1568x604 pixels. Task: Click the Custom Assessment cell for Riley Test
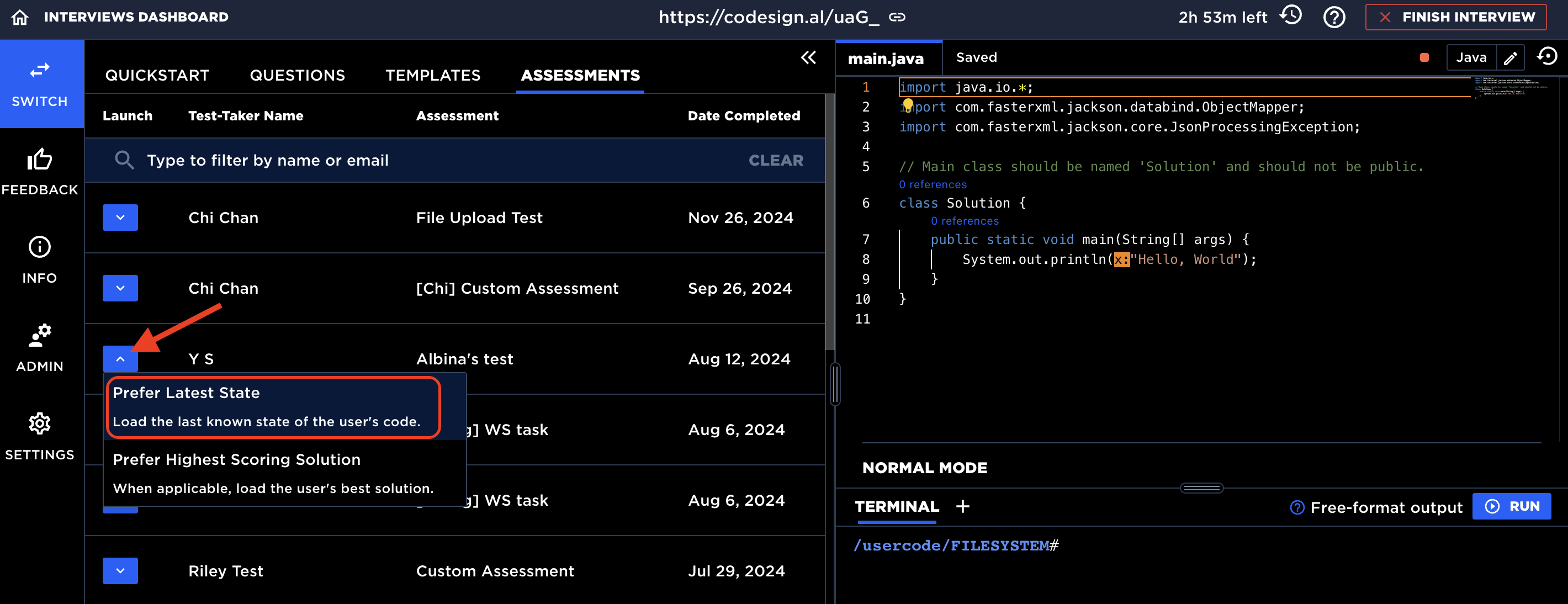coord(495,570)
